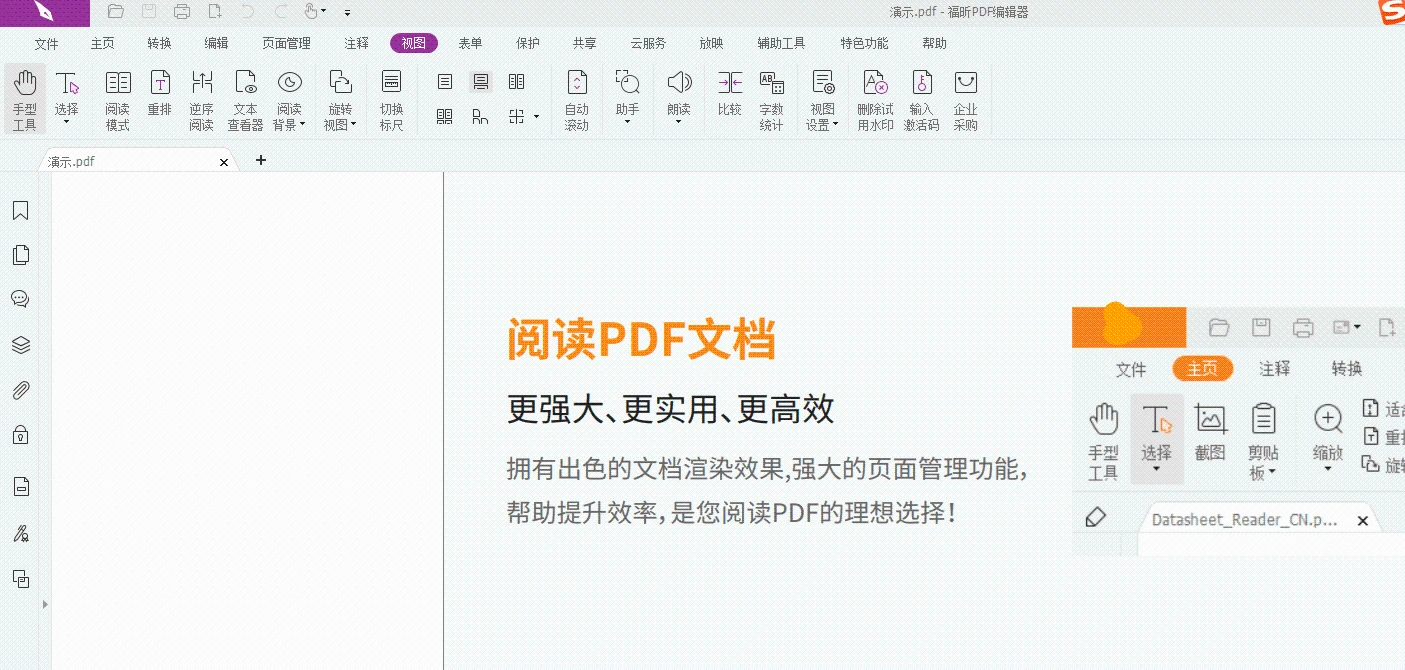Switch to single page layout
Image resolution: width=1405 pixels, height=670 pixels.
(445, 82)
